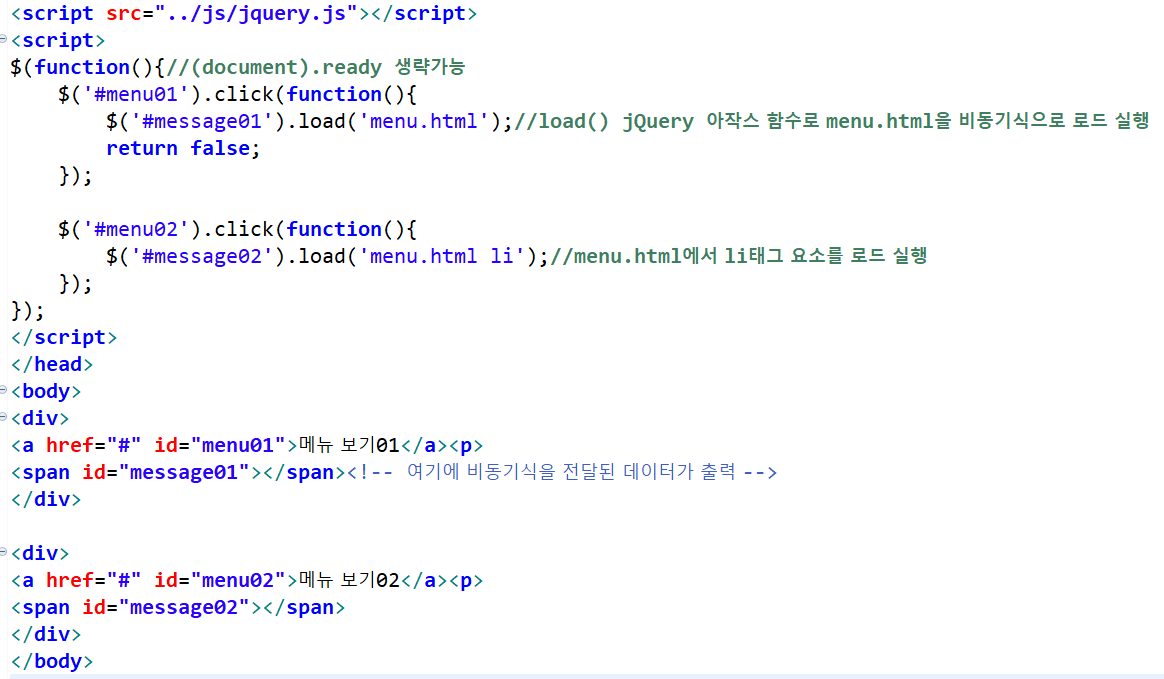
Task: Click the comment after load('menu.html li')
Action: pos(739,256)
